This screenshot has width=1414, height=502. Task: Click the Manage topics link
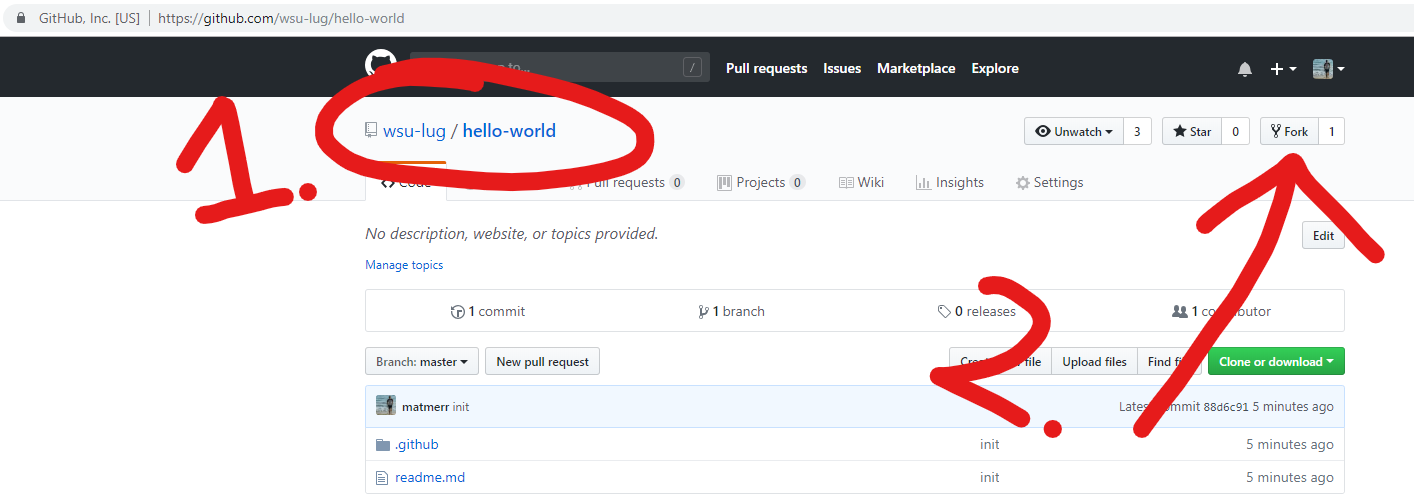(404, 265)
